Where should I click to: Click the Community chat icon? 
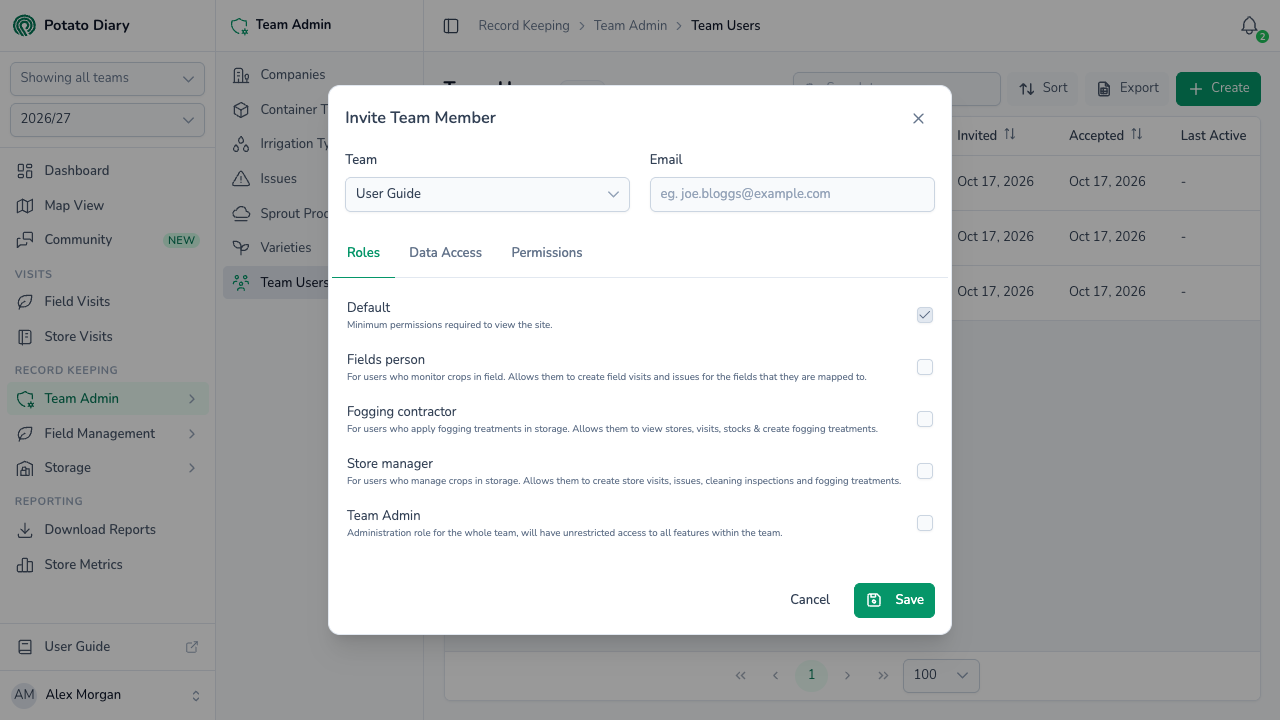pos(26,240)
